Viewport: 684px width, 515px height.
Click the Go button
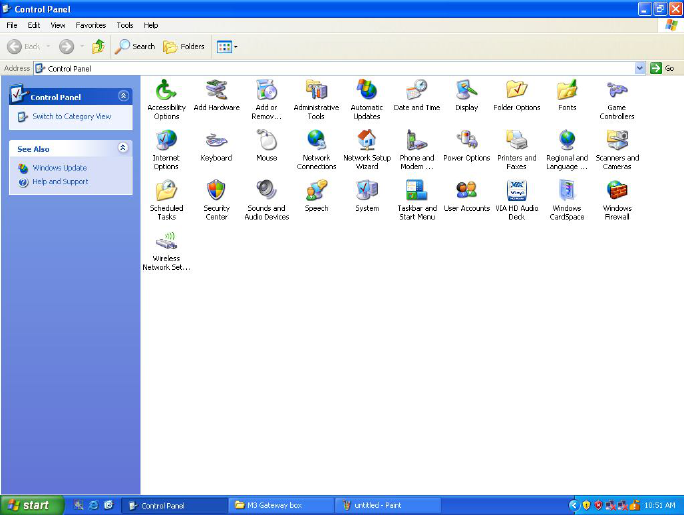point(662,68)
